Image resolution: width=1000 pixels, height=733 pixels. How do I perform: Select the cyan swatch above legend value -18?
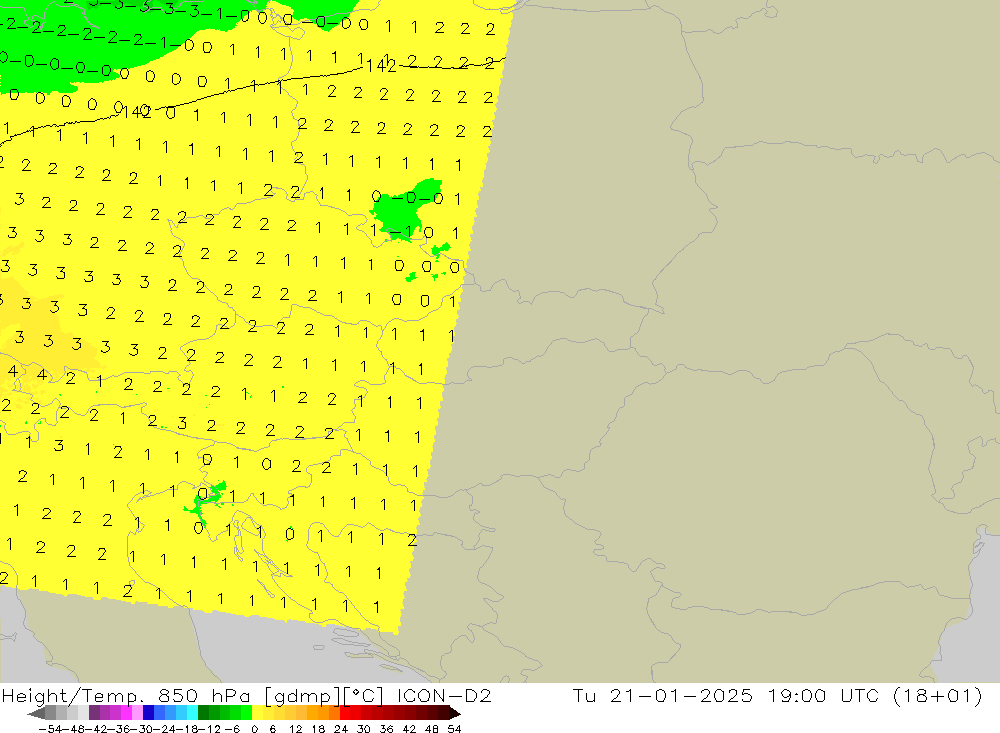(x=192, y=713)
